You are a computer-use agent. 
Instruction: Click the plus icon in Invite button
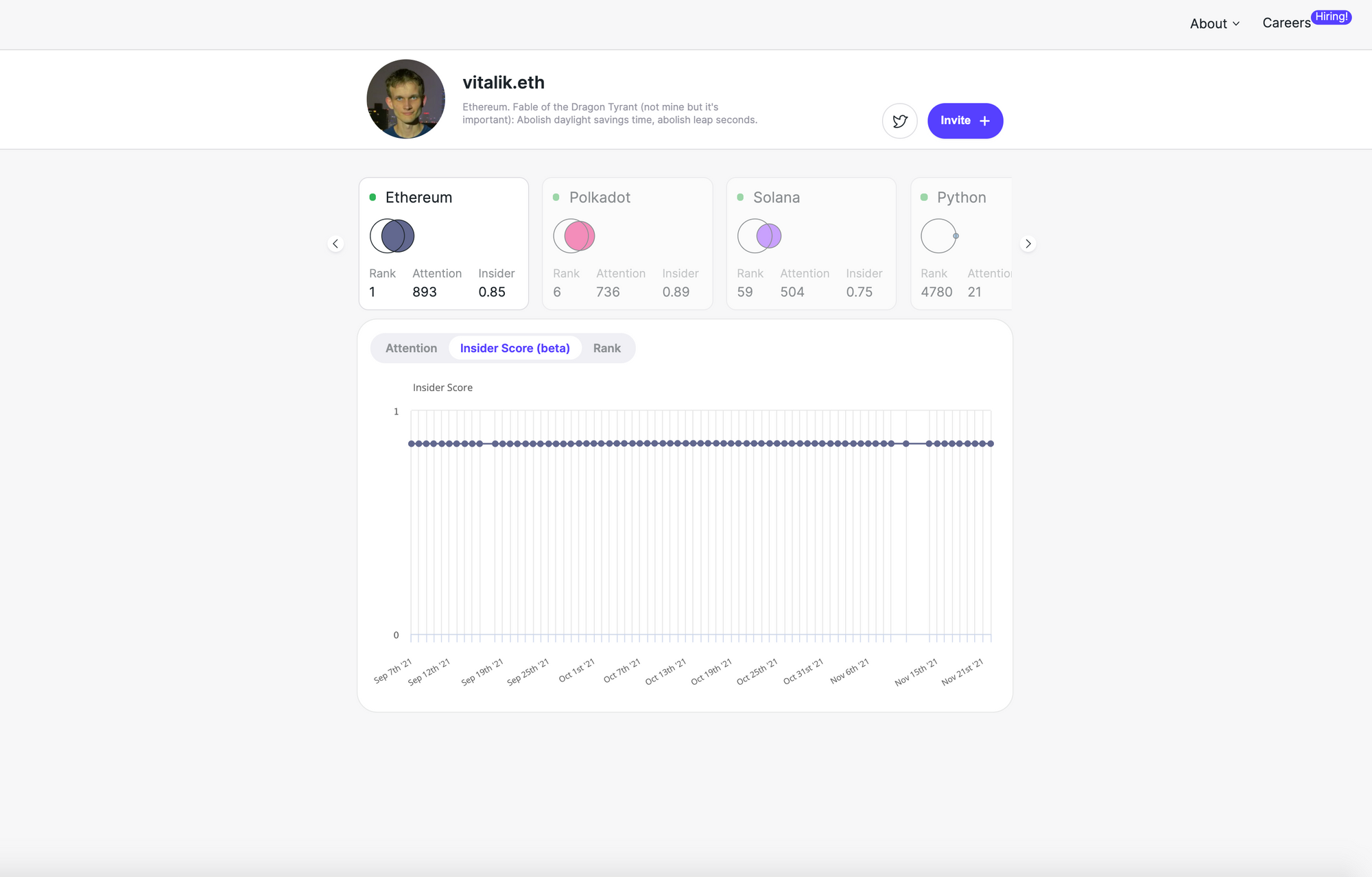(x=984, y=121)
